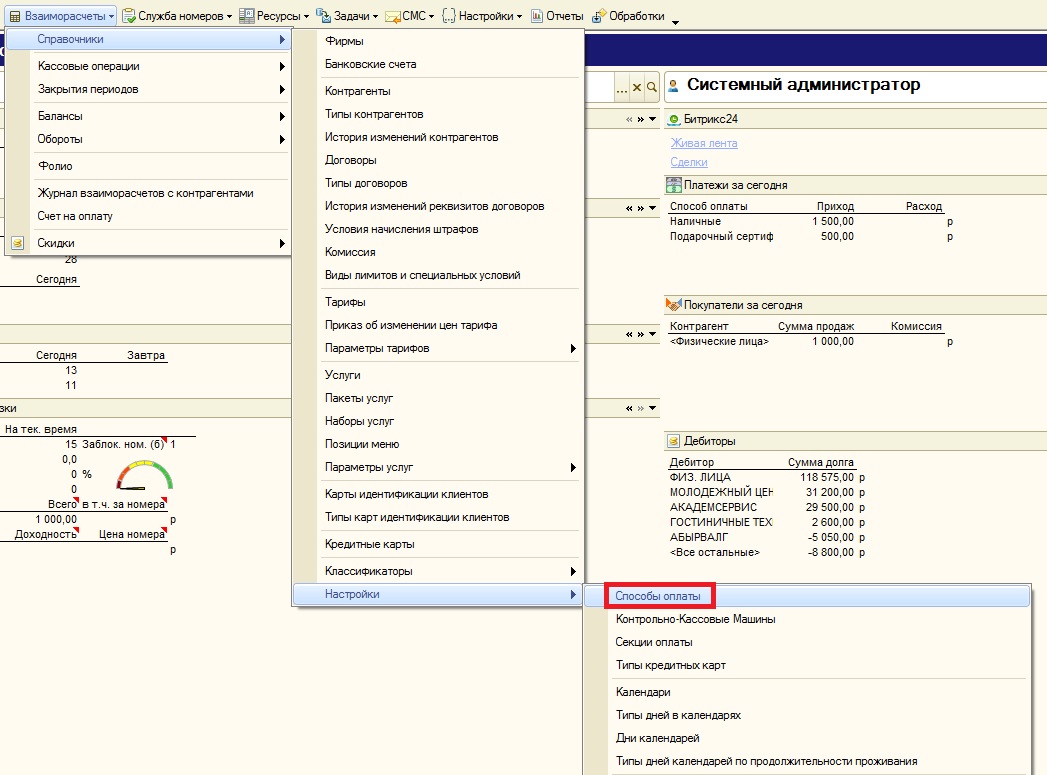Click МОЛОДЕЖНЫЙ ЦЕН debtor row

[x=767, y=492]
